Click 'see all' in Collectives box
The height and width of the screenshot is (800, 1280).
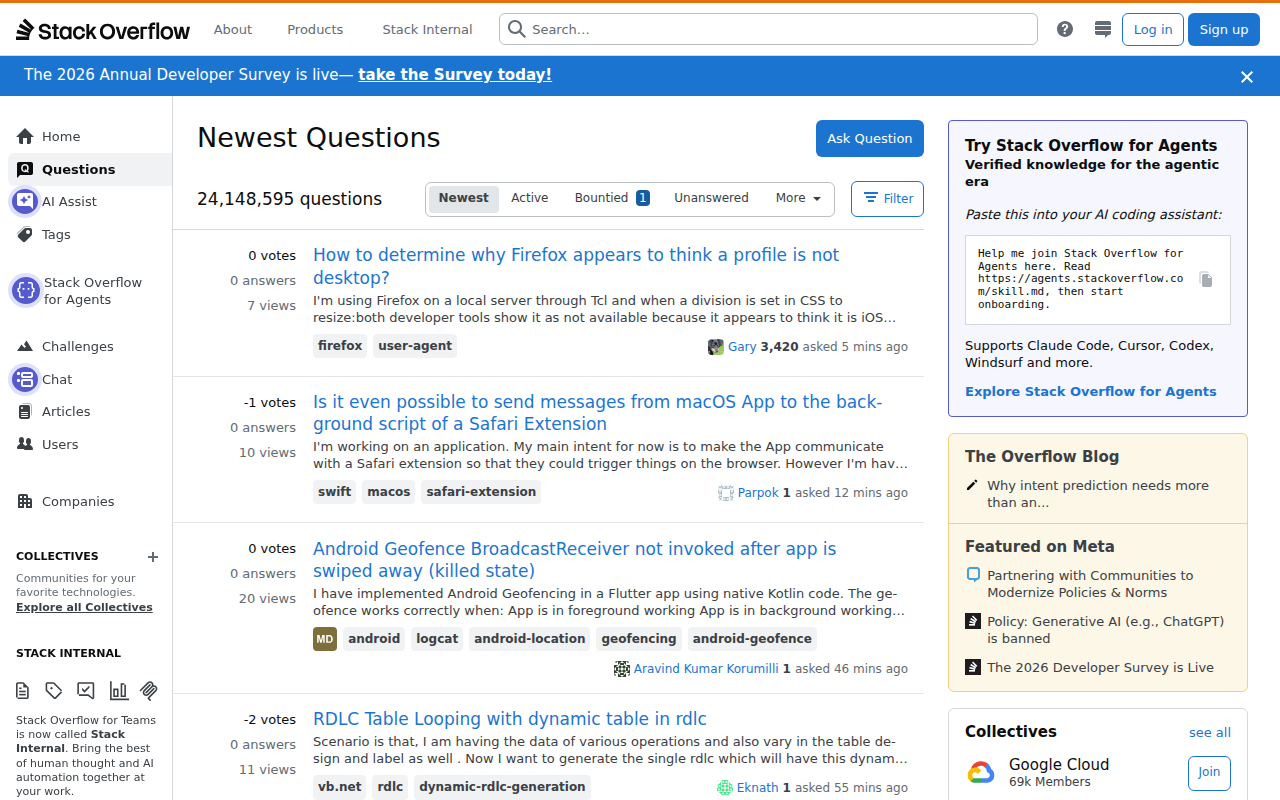coord(1210,733)
